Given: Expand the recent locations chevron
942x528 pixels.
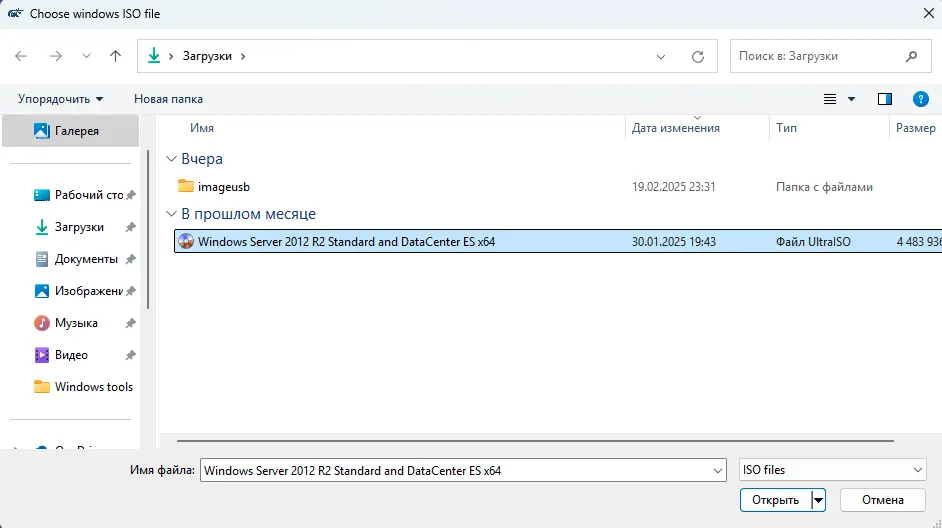Looking at the screenshot, I should [86, 56].
